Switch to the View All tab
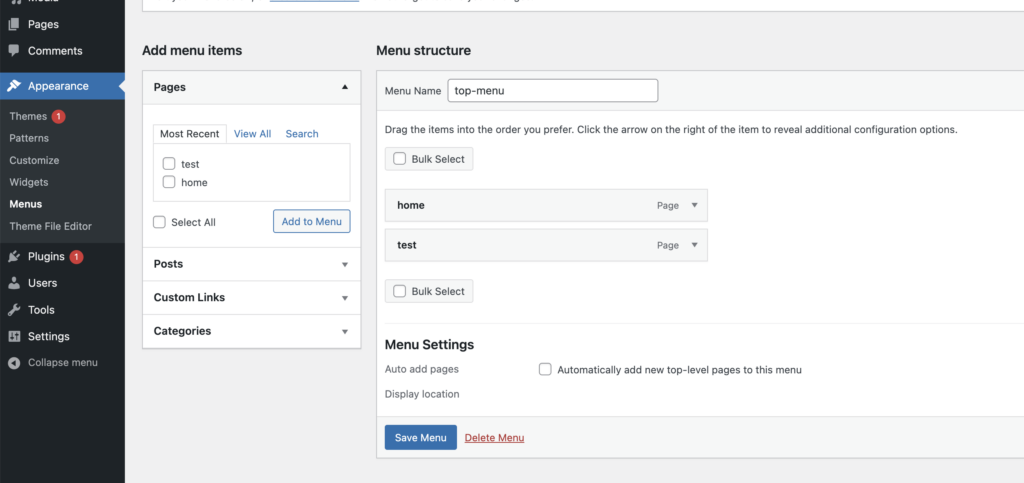This screenshot has height=483, width=1024. pos(252,134)
